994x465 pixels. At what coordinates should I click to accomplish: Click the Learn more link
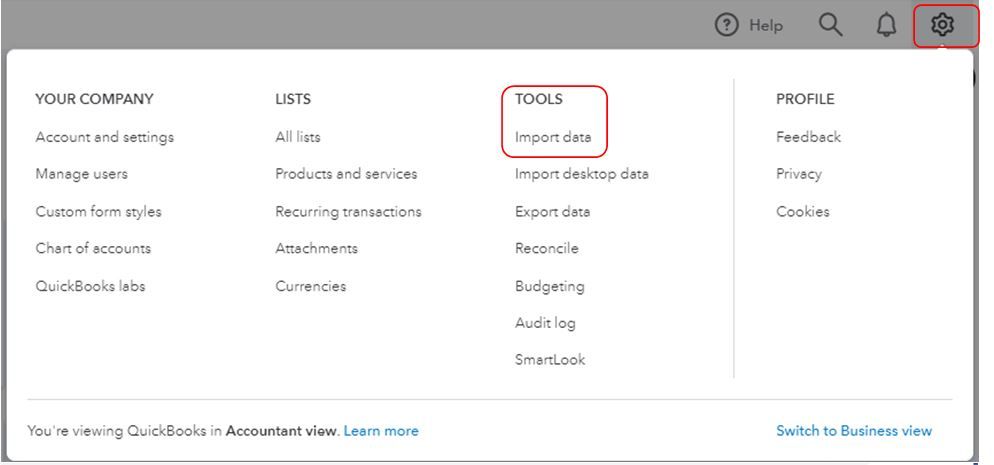[381, 431]
